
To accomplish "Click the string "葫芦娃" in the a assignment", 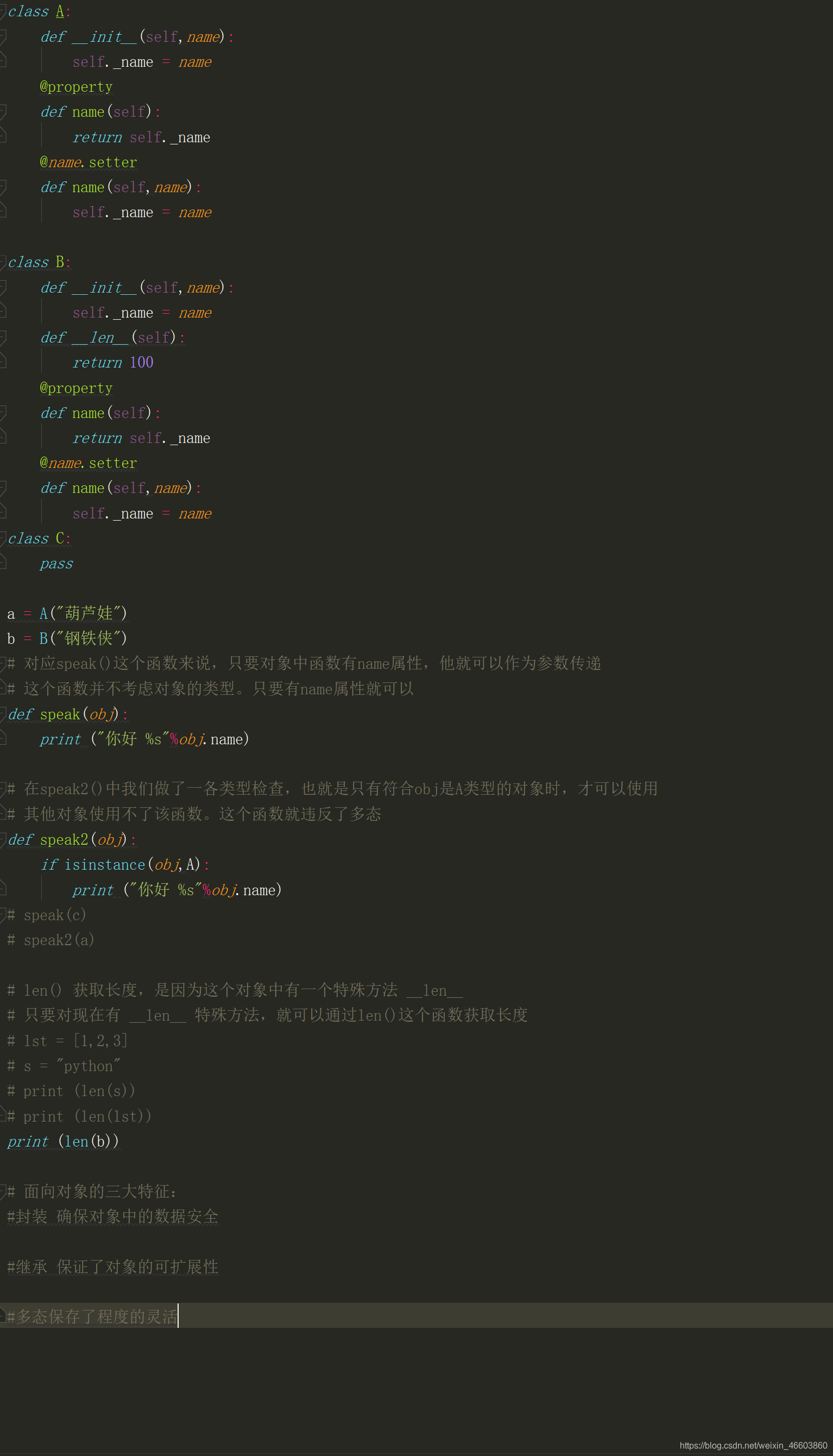I will 88,613.
